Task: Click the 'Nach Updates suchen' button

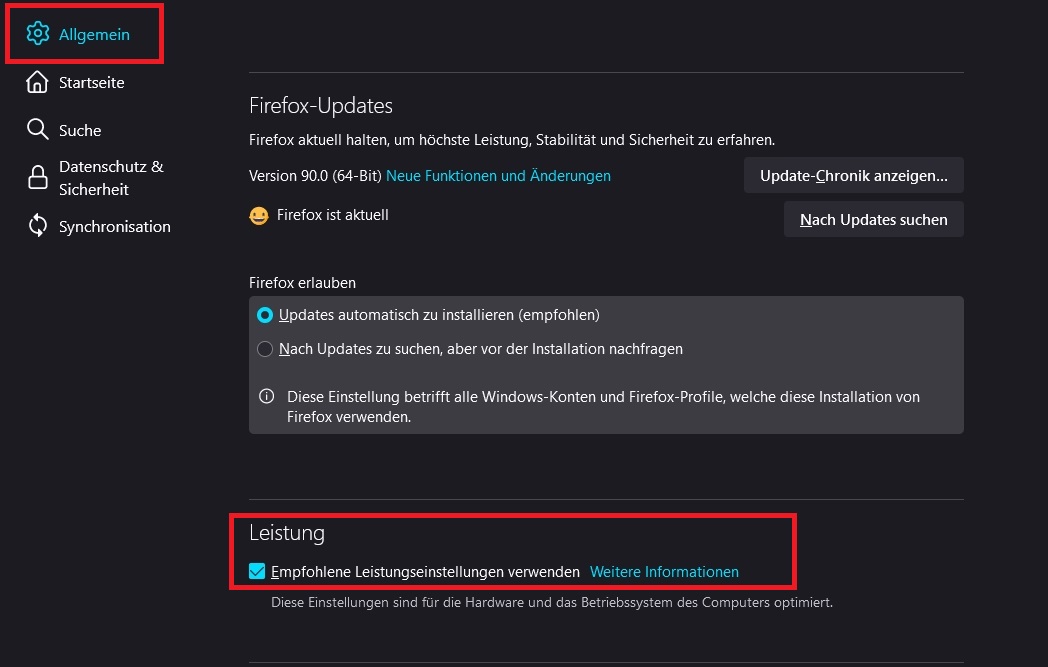Action: 873,219
